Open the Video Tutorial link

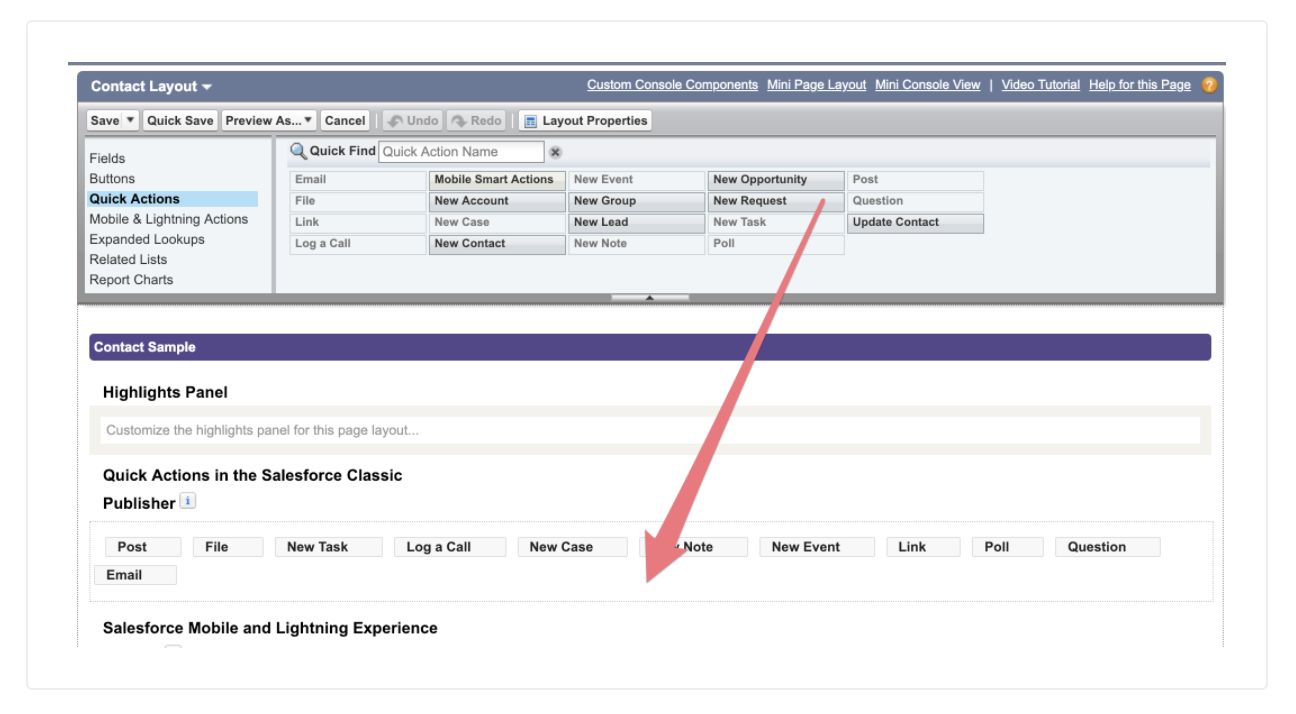(1040, 85)
